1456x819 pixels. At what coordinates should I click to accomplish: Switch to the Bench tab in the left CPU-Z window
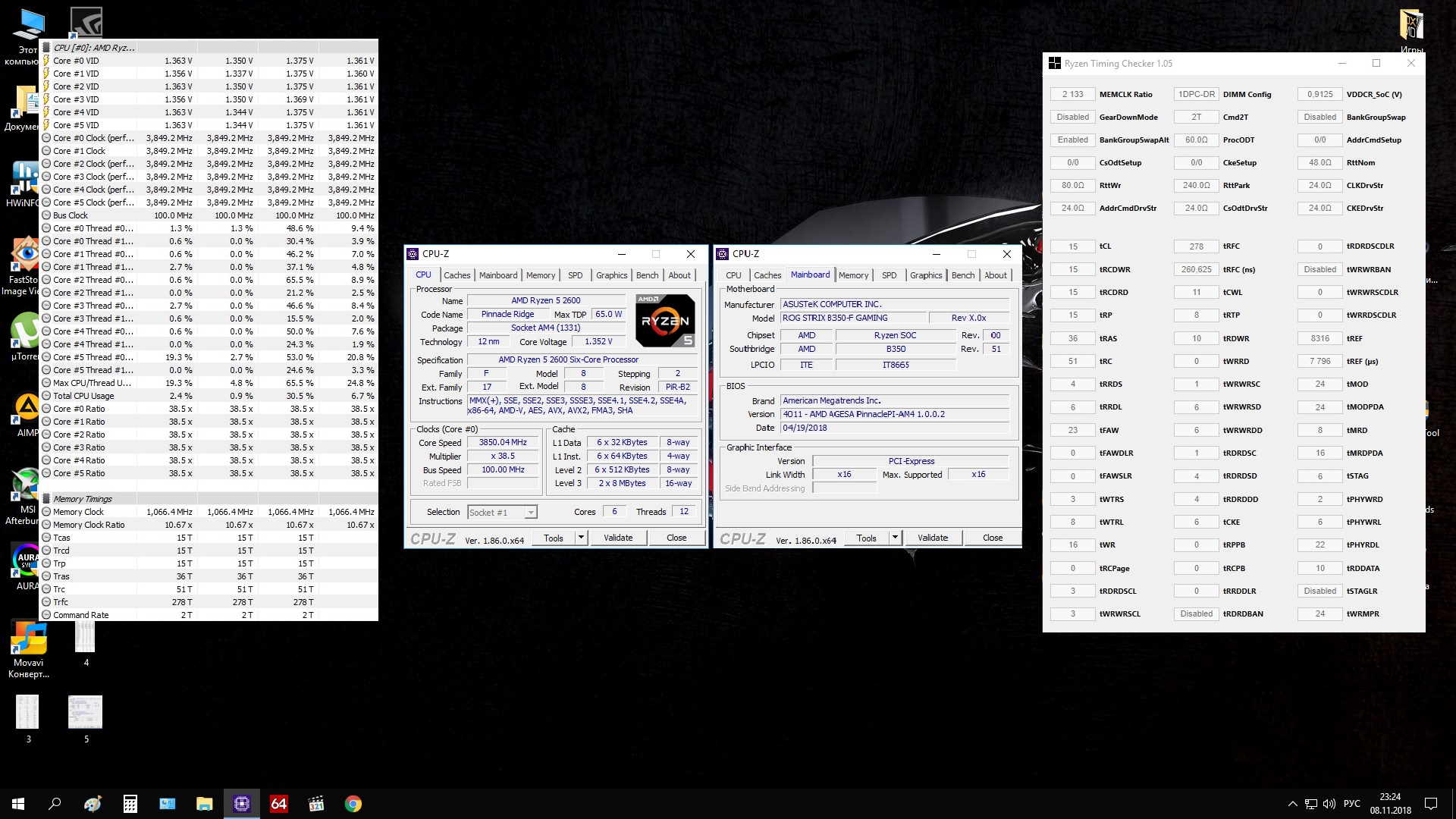tap(647, 275)
